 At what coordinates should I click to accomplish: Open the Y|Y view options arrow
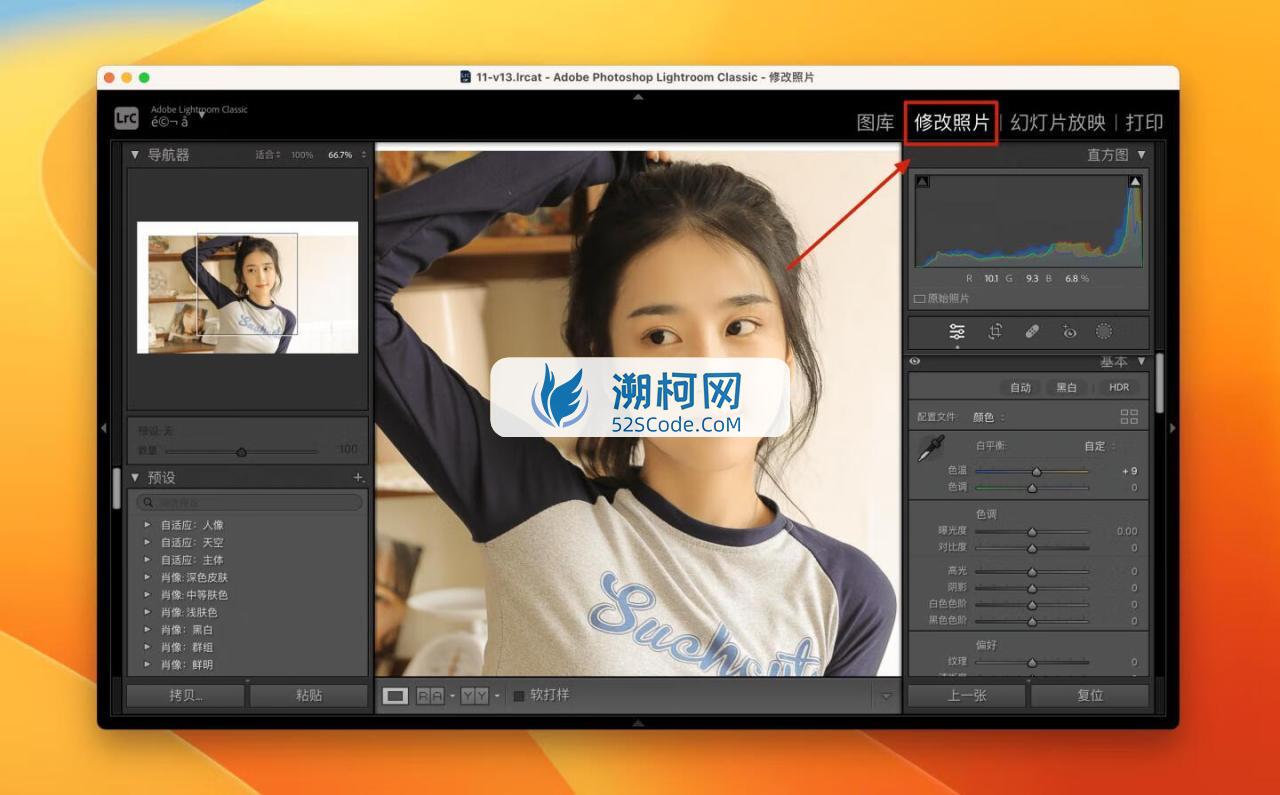[x=497, y=696]
